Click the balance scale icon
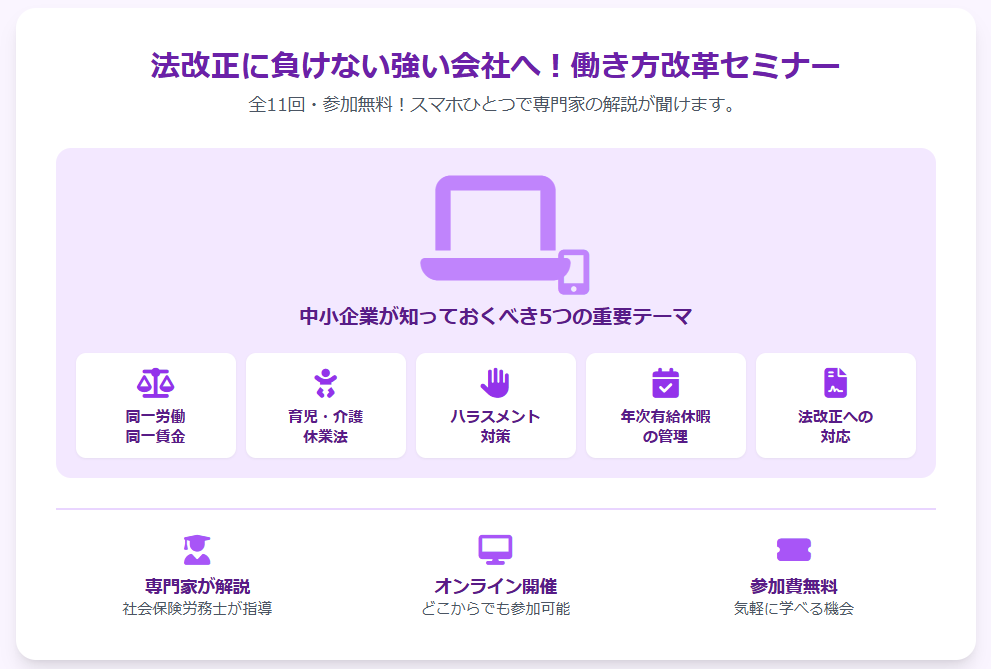 click(155, 382)
